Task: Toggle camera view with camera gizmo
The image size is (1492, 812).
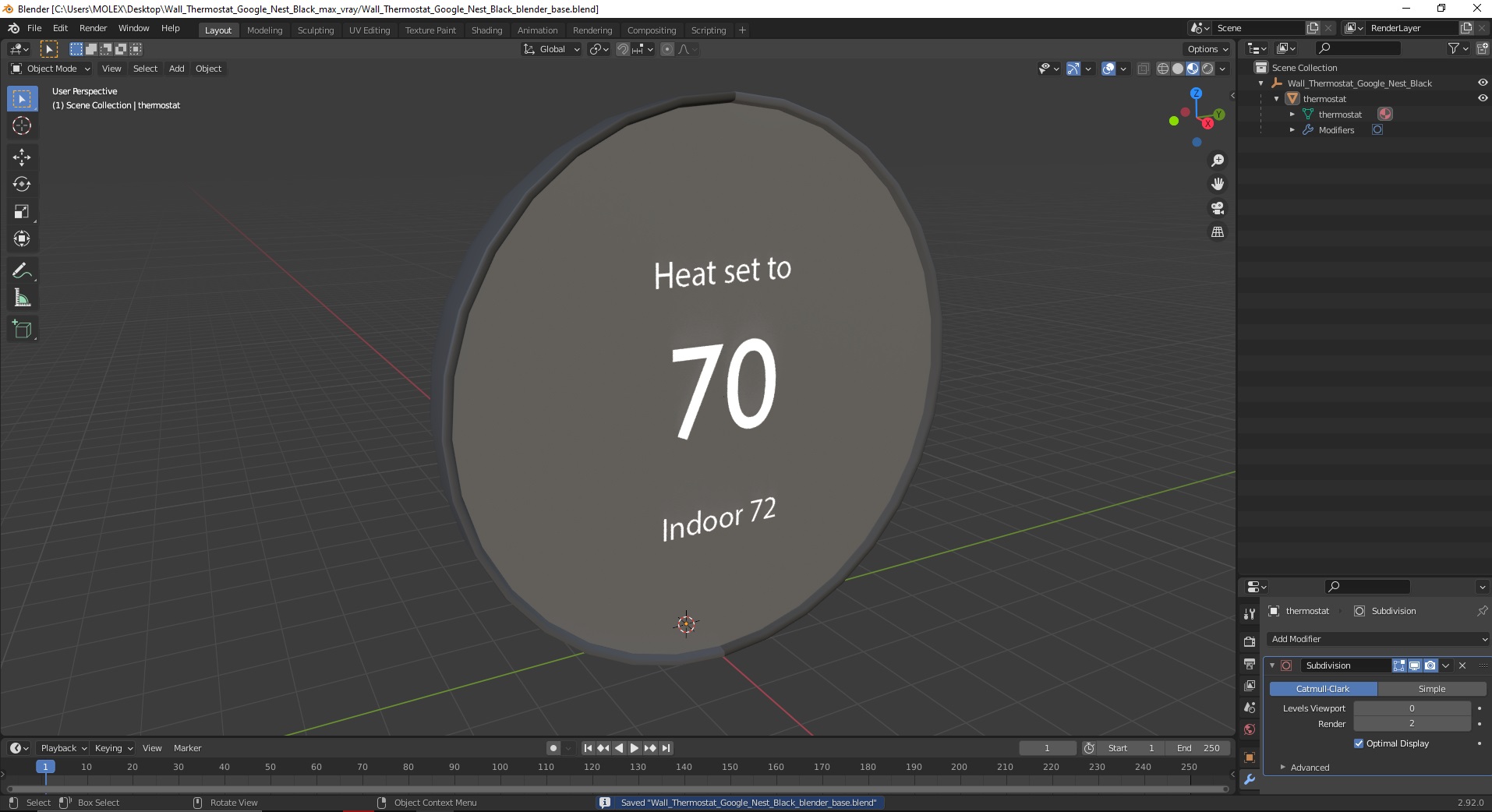Action: [x=1217, y=208]
